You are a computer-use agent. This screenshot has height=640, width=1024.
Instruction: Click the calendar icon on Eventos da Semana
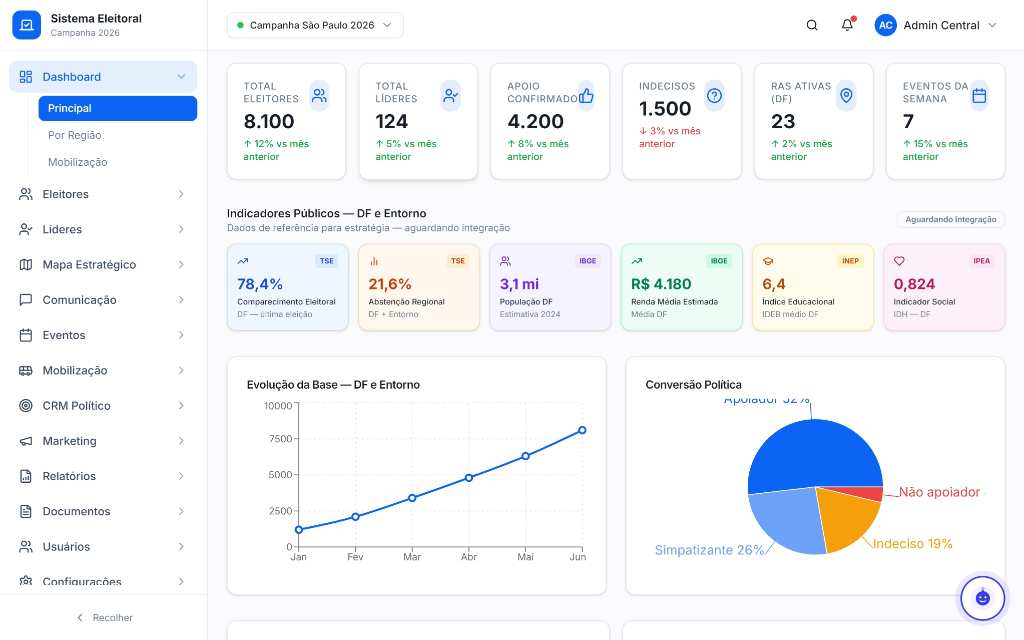(x=979, y=96)
